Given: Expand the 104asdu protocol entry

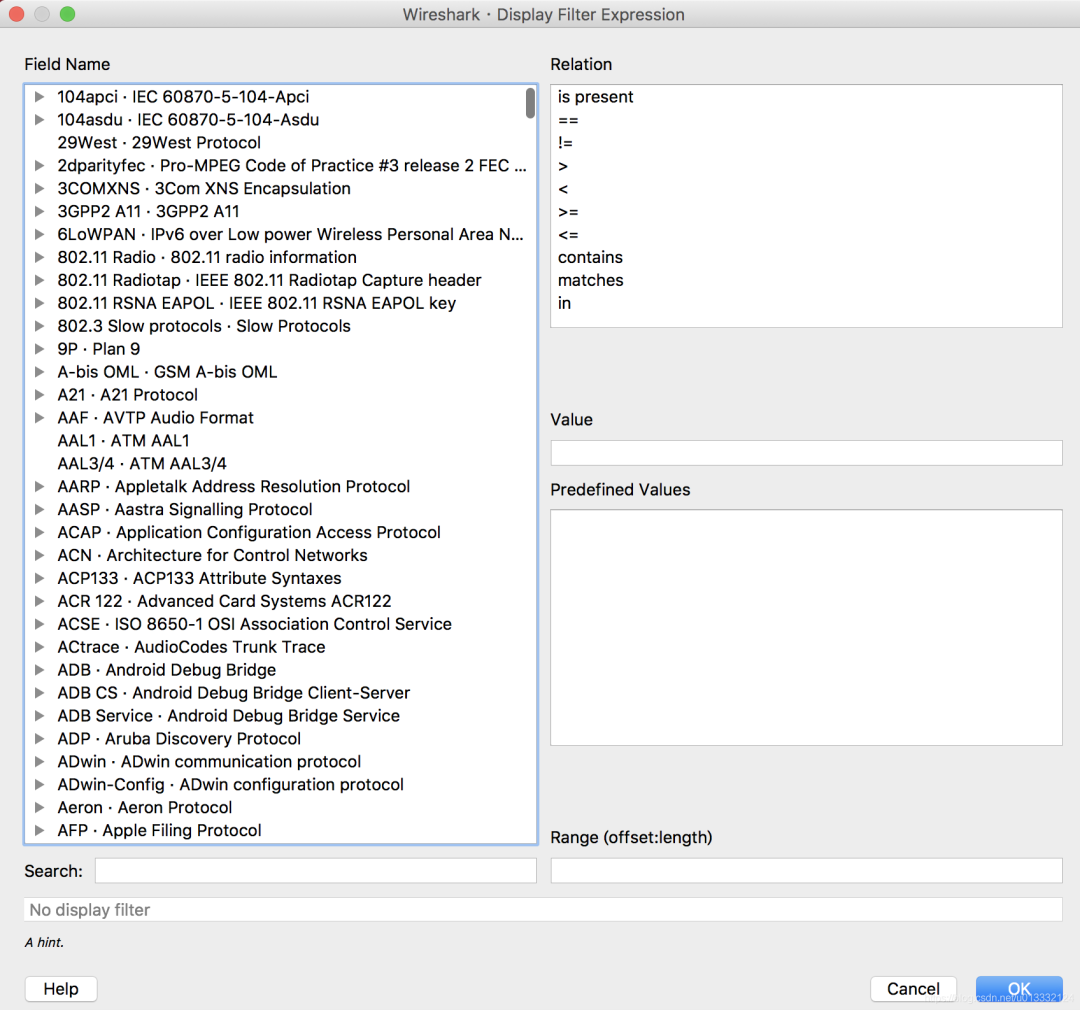Looking at the screenshot, I should pyautogui.click(x=39, y=120).
